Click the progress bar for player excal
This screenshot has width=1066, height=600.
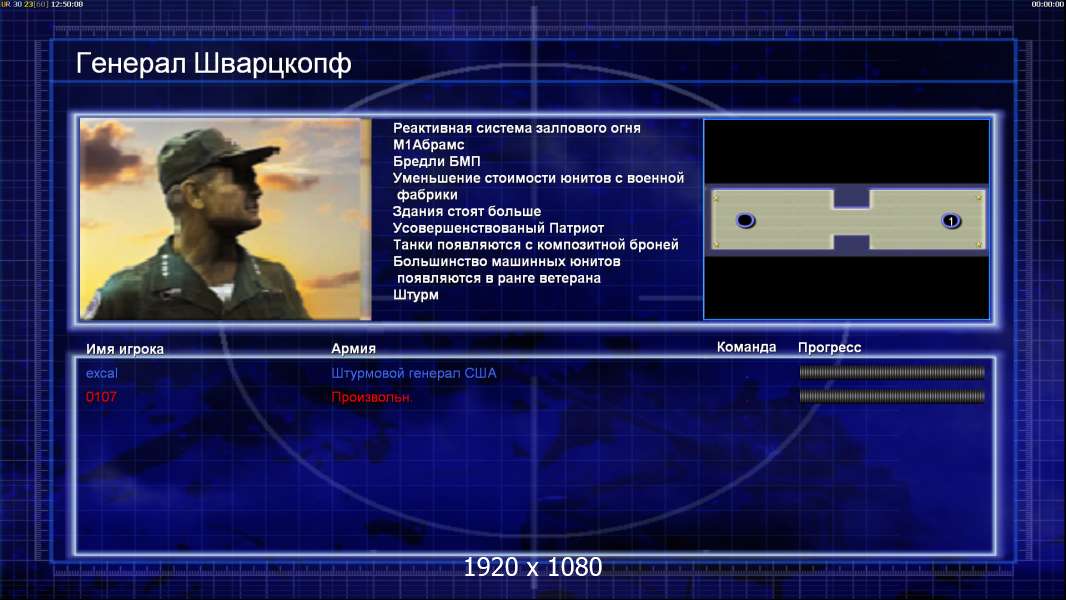(892, 372)
